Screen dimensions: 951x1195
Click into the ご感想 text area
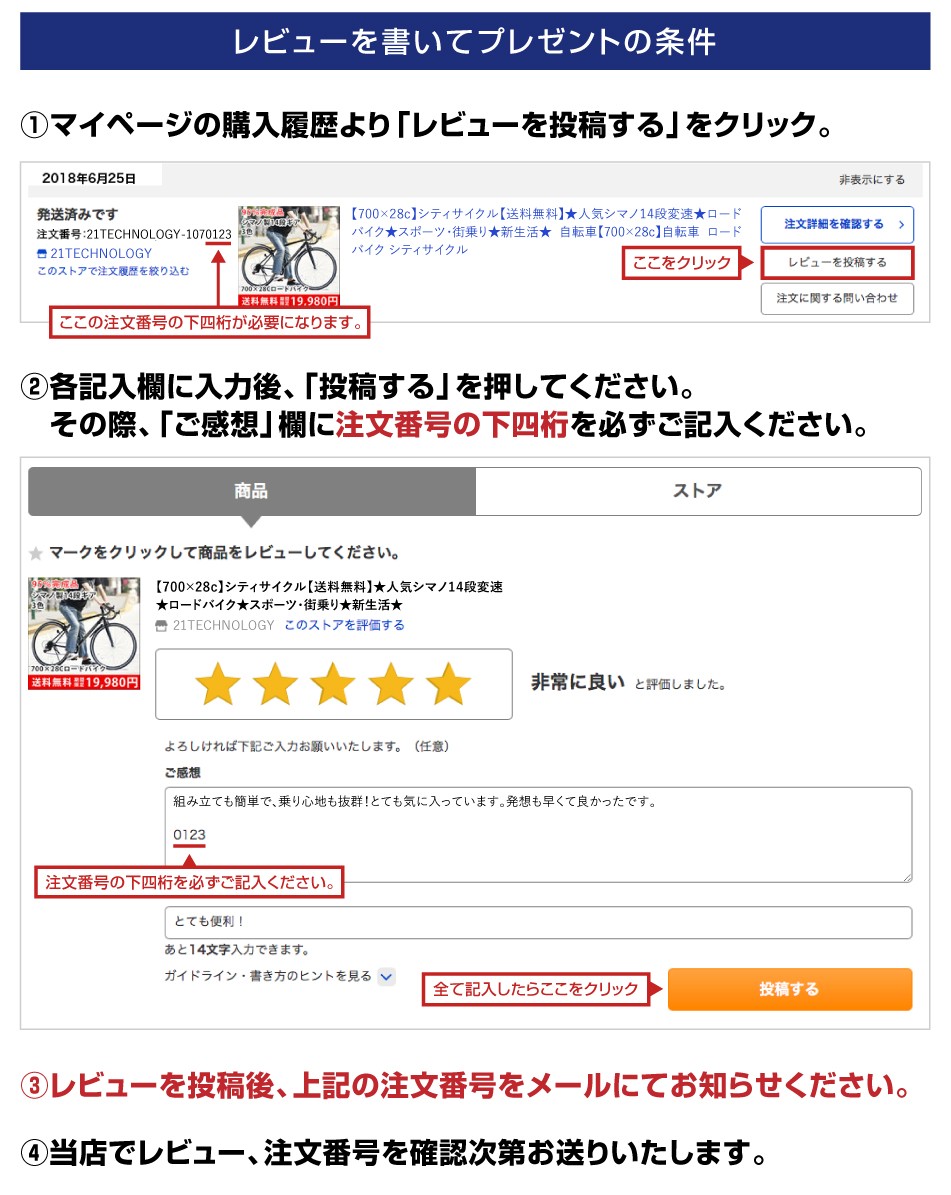coord(538,835)
